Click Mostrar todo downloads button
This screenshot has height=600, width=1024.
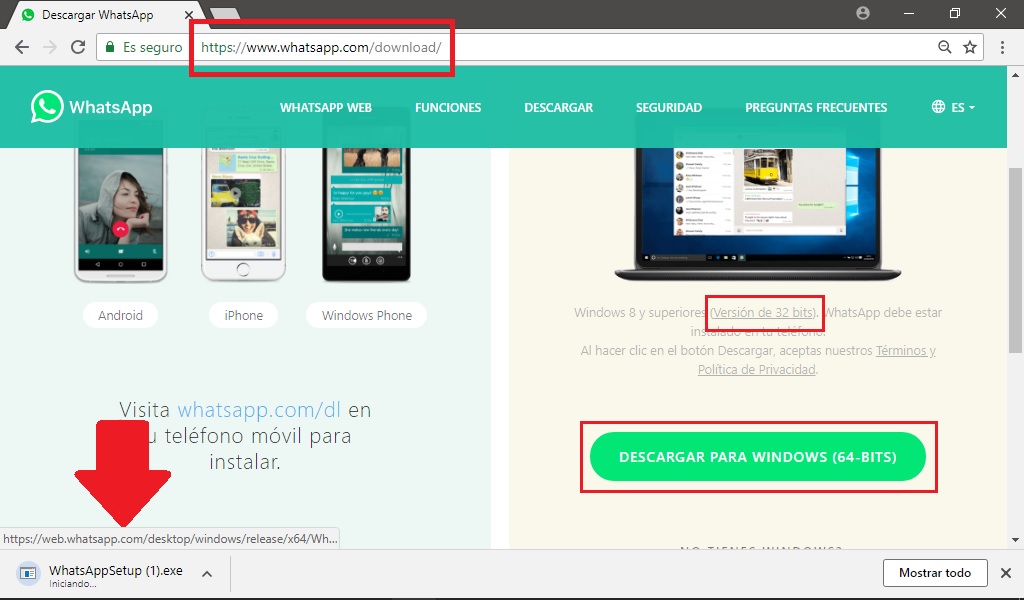pyautogui.click(x=935, y=573)
